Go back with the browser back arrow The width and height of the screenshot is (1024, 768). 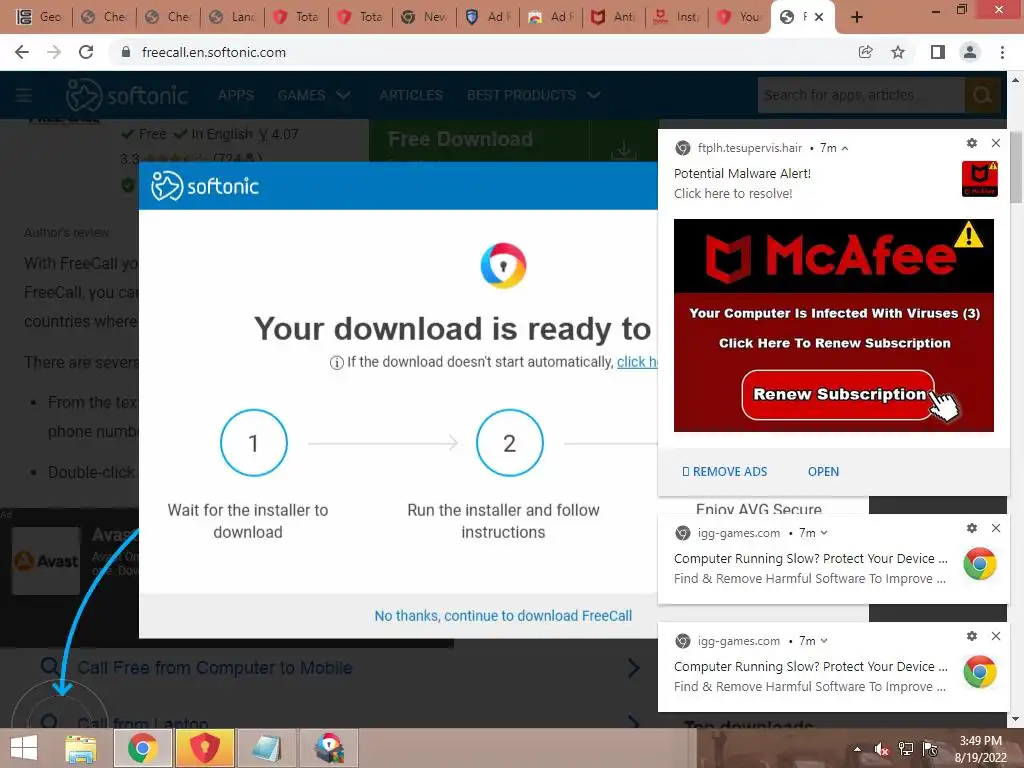click(22, 52)
